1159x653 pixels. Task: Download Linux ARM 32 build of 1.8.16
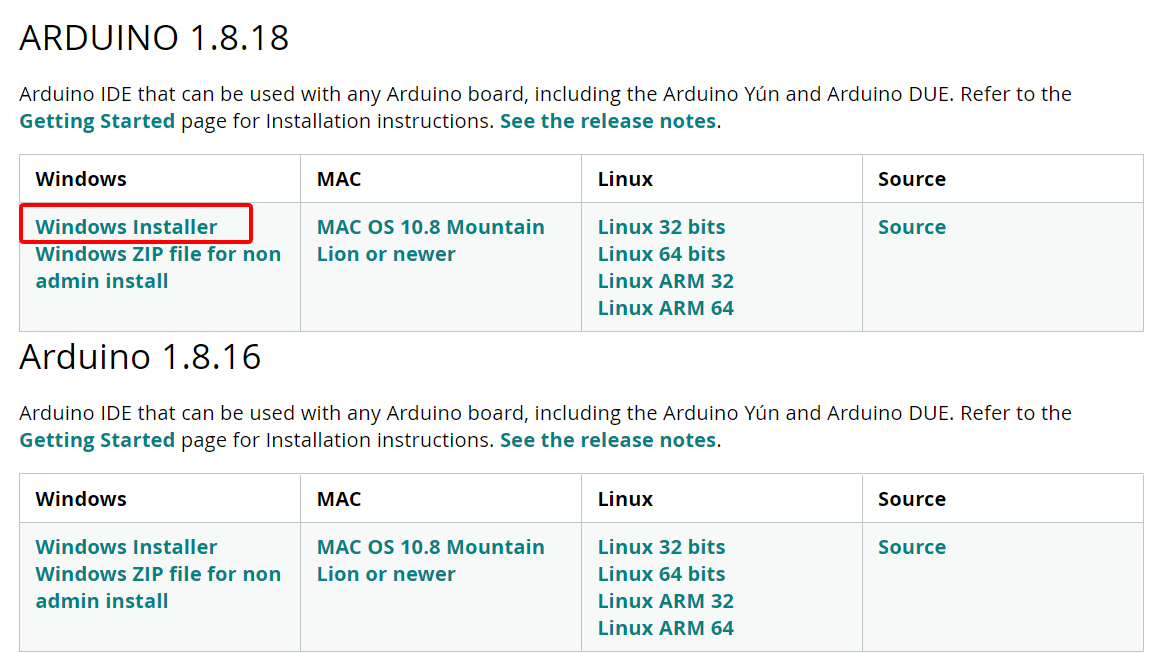coord(665,600)
